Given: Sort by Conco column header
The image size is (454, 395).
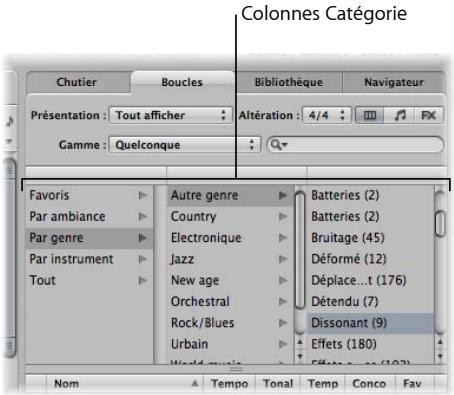Looking at the screenshot, I should [370, 384].
